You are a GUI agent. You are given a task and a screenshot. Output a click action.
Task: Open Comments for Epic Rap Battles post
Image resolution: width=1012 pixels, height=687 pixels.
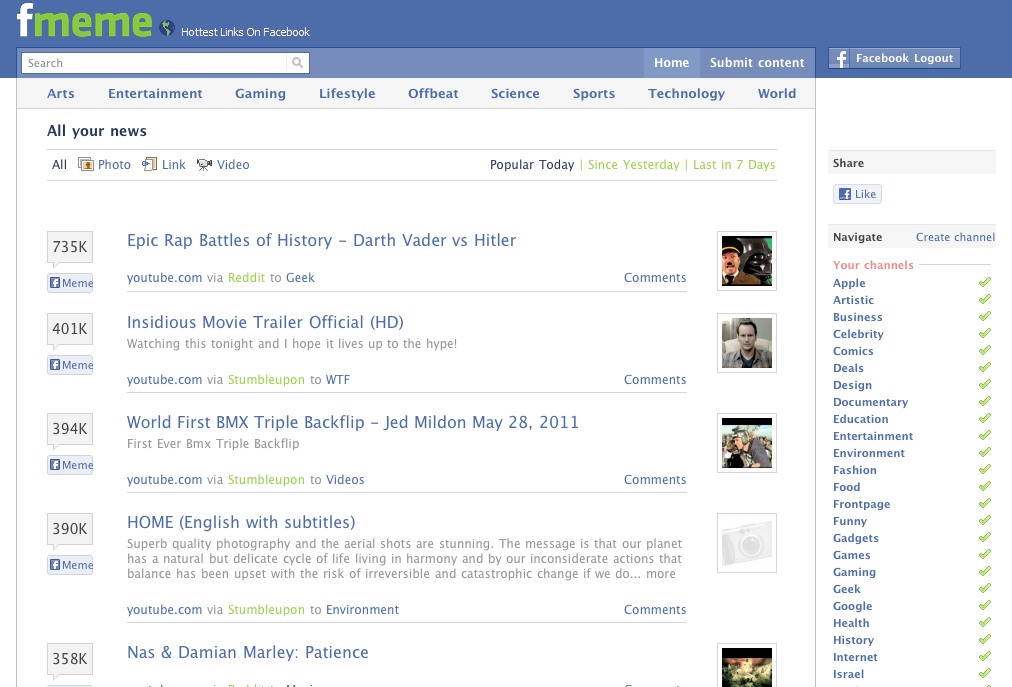655,278
